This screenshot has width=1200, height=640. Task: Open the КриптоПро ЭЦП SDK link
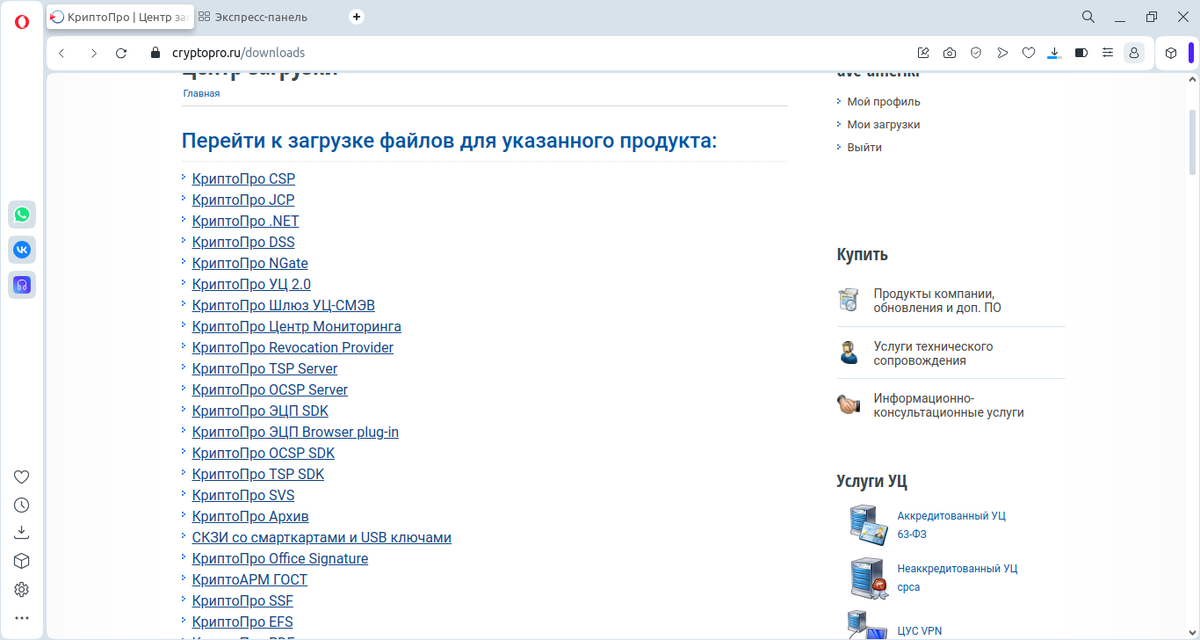(x=260, y=411)
